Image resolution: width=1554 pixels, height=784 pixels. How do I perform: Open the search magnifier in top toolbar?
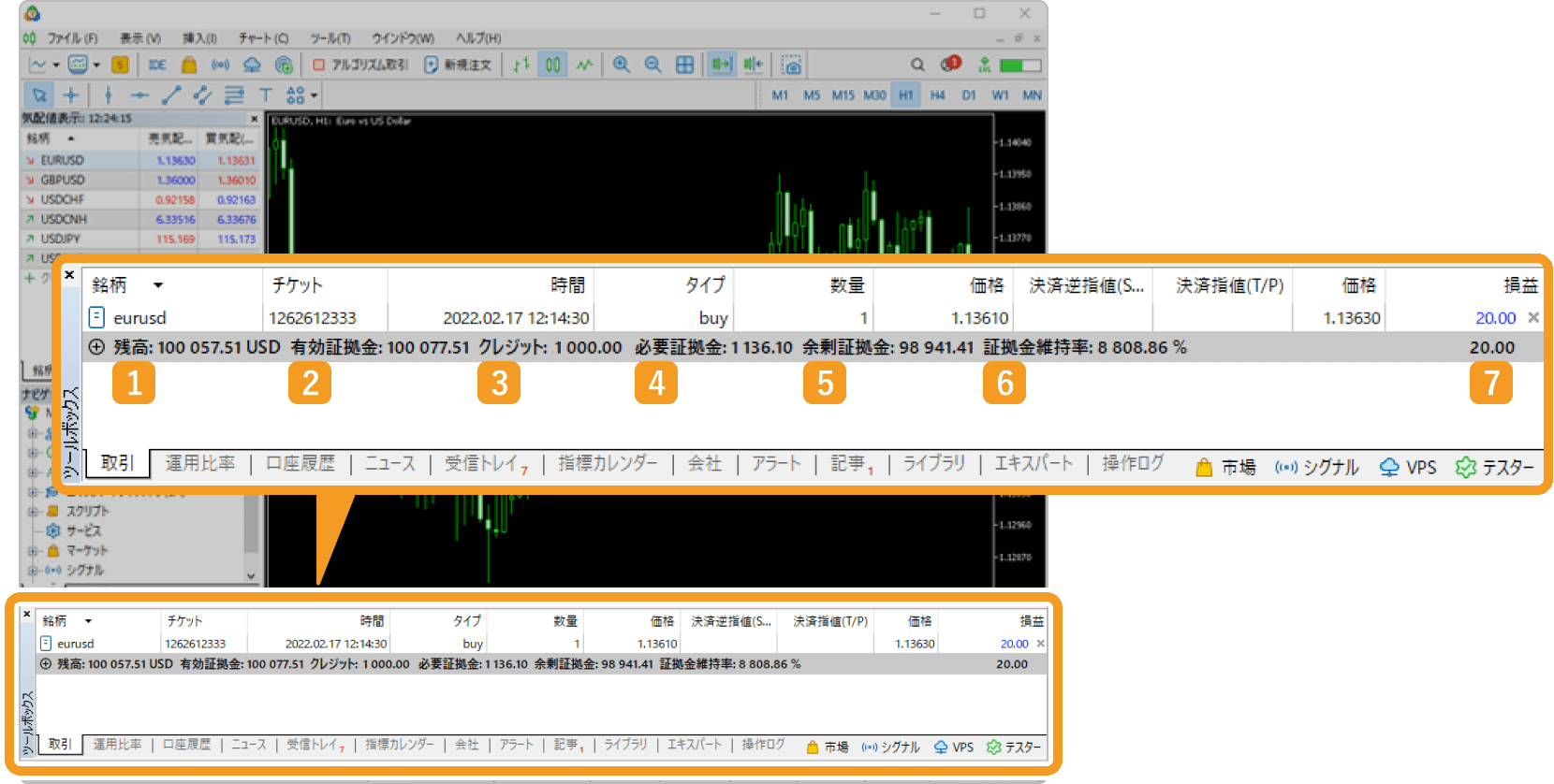pos(917,65)
